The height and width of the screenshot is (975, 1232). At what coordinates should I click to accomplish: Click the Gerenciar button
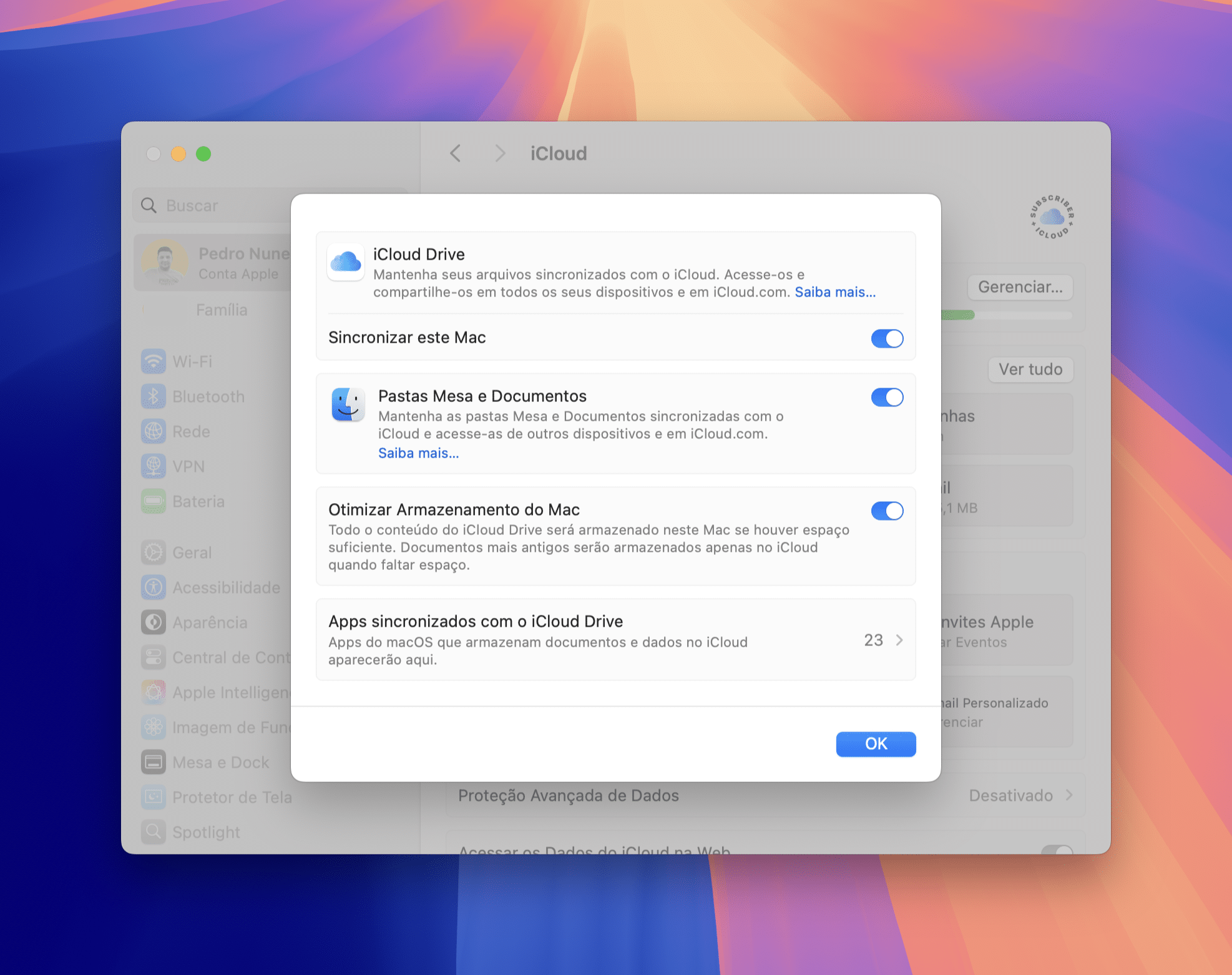click(x=1020, y=287)
